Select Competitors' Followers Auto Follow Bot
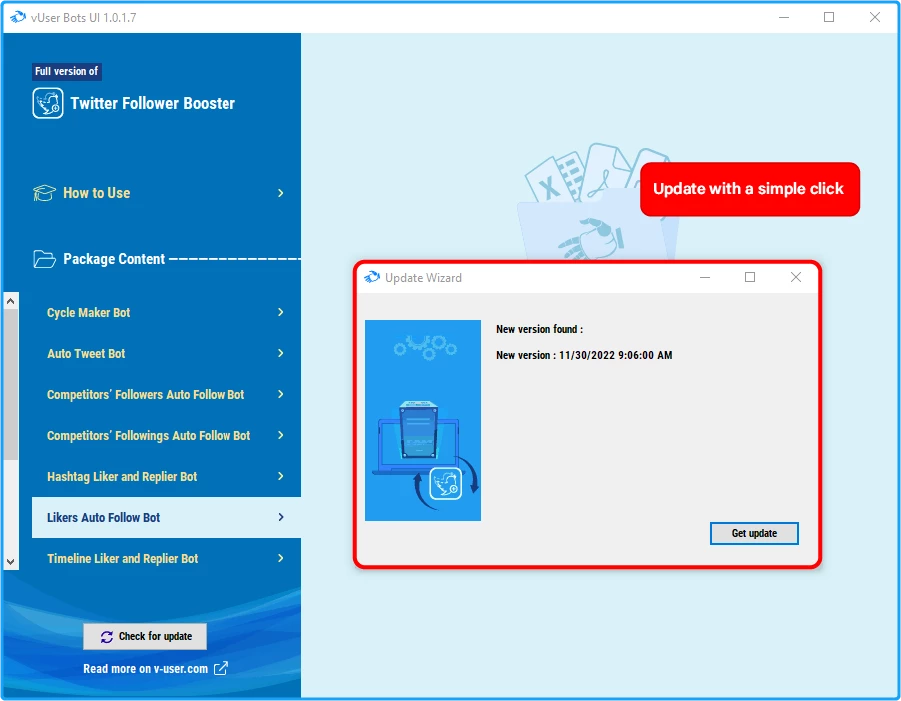Viewport: 901px width, 701px height. 166,395
